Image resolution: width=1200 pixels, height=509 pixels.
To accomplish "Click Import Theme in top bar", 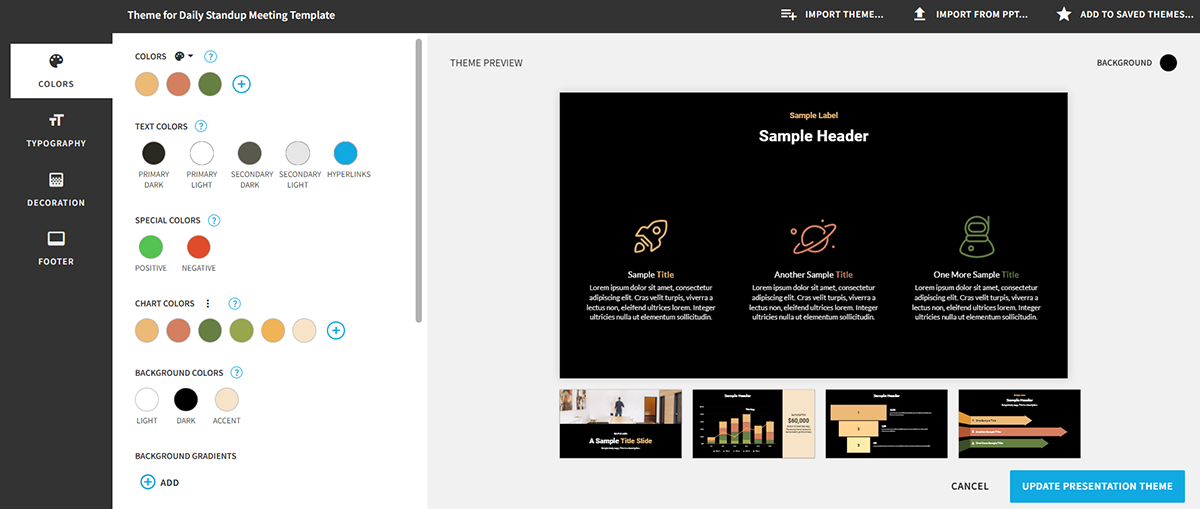I will coord(832,15).
